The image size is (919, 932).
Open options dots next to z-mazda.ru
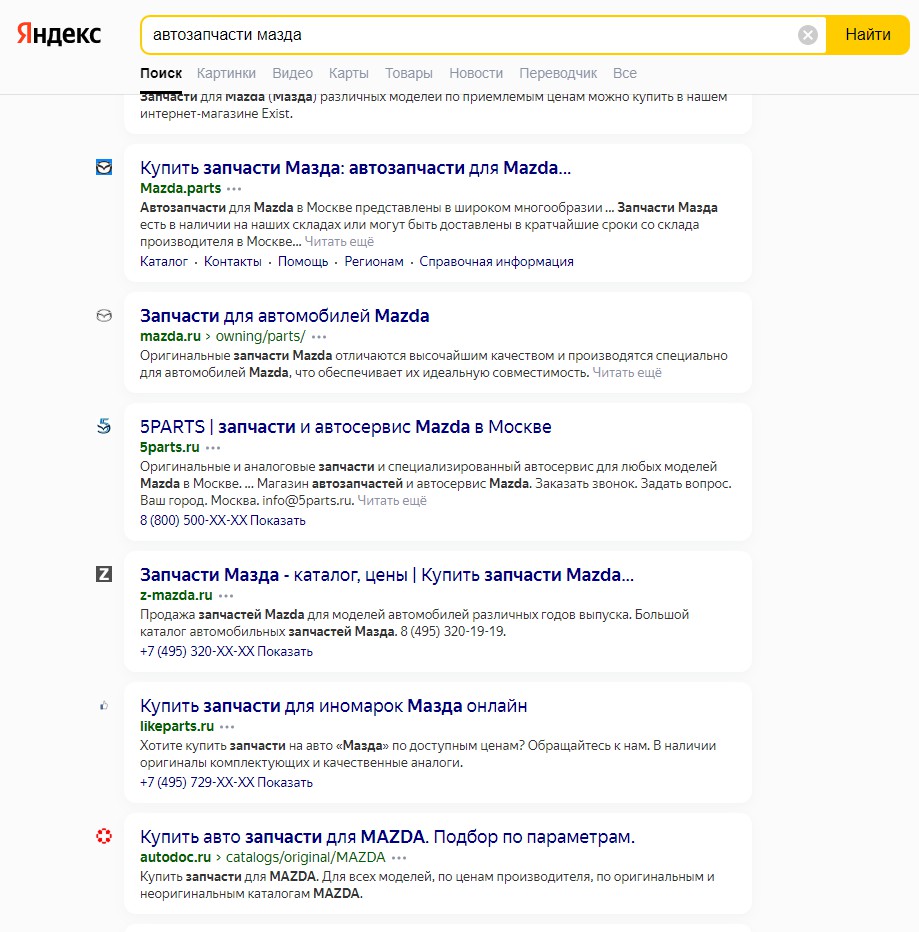coord(226,596)
